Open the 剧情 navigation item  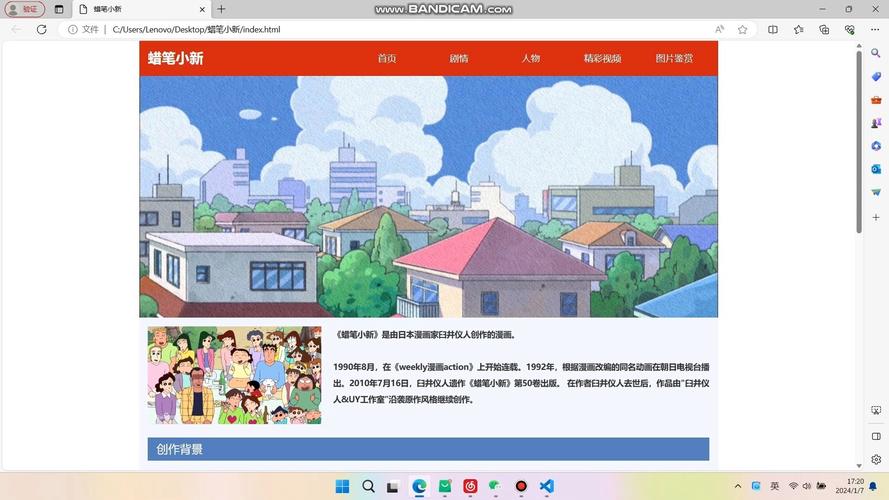click(x=459, y=58)
